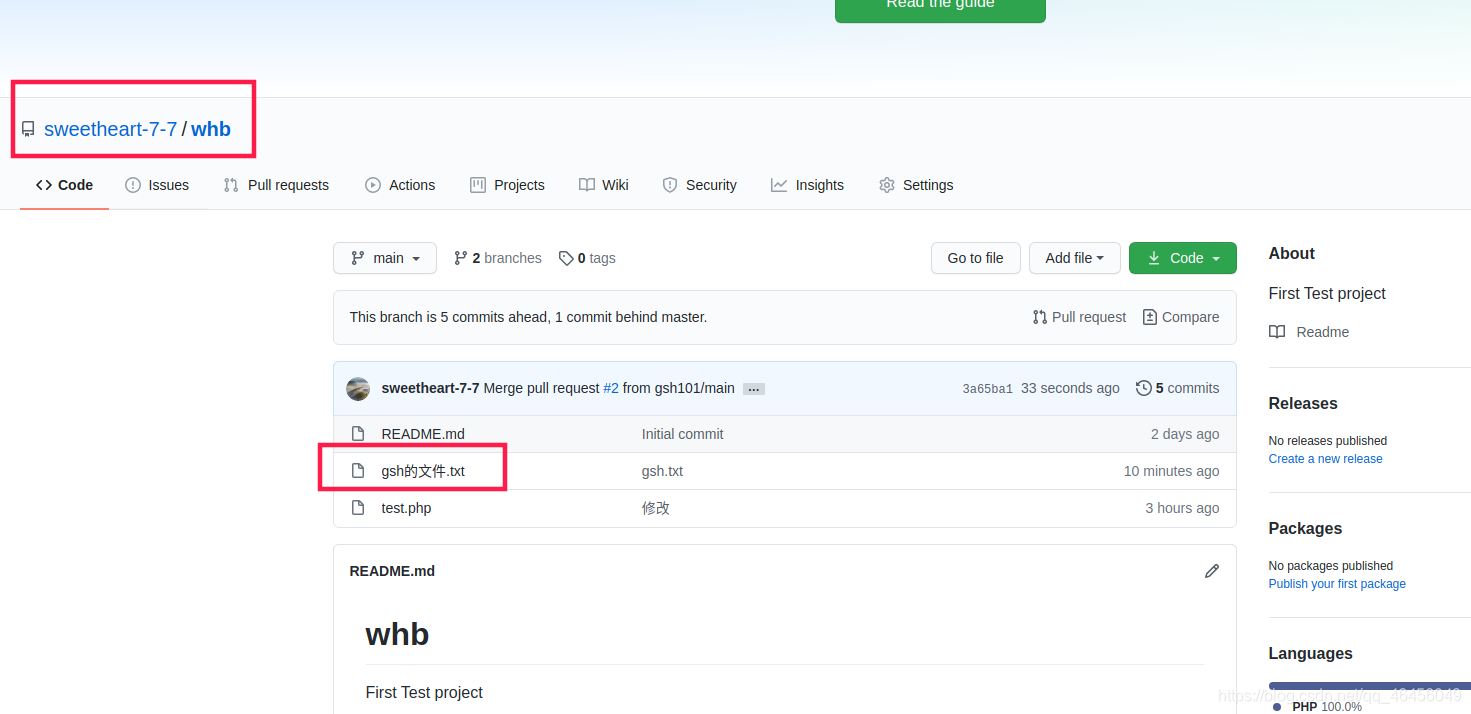Open the test.php file
This screenshot has width=1471, height=714.
coord(406,508)
